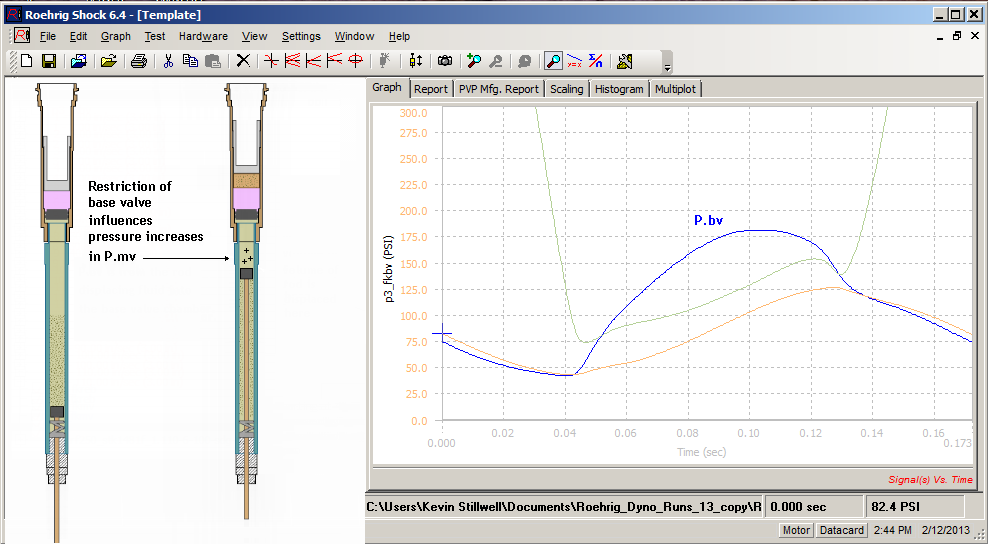Click the black X delete icon
The image size is (988, 544).
coord(243,61)
